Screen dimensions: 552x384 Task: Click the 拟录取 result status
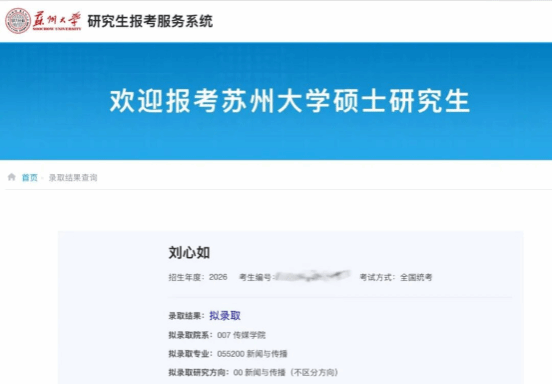point(225,315)
